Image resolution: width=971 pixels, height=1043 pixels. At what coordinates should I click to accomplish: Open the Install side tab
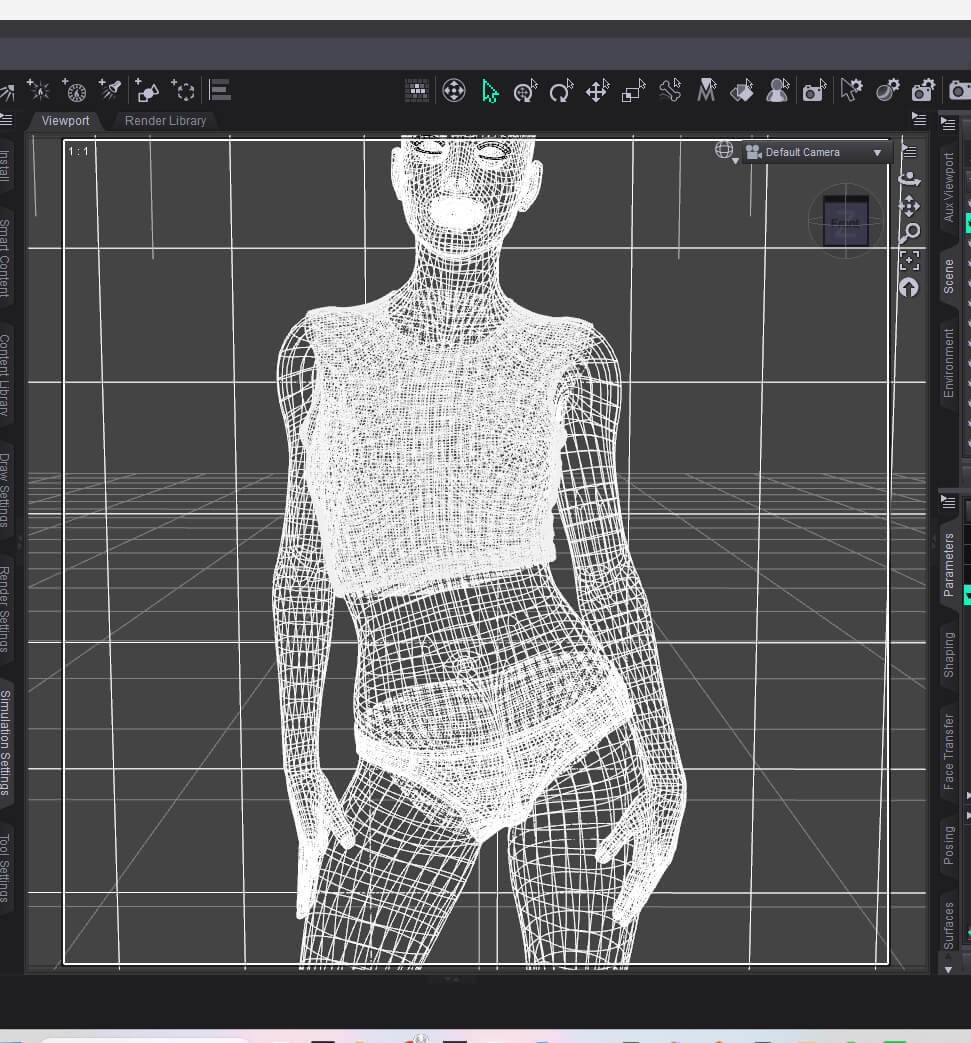(x=5, y=166)
